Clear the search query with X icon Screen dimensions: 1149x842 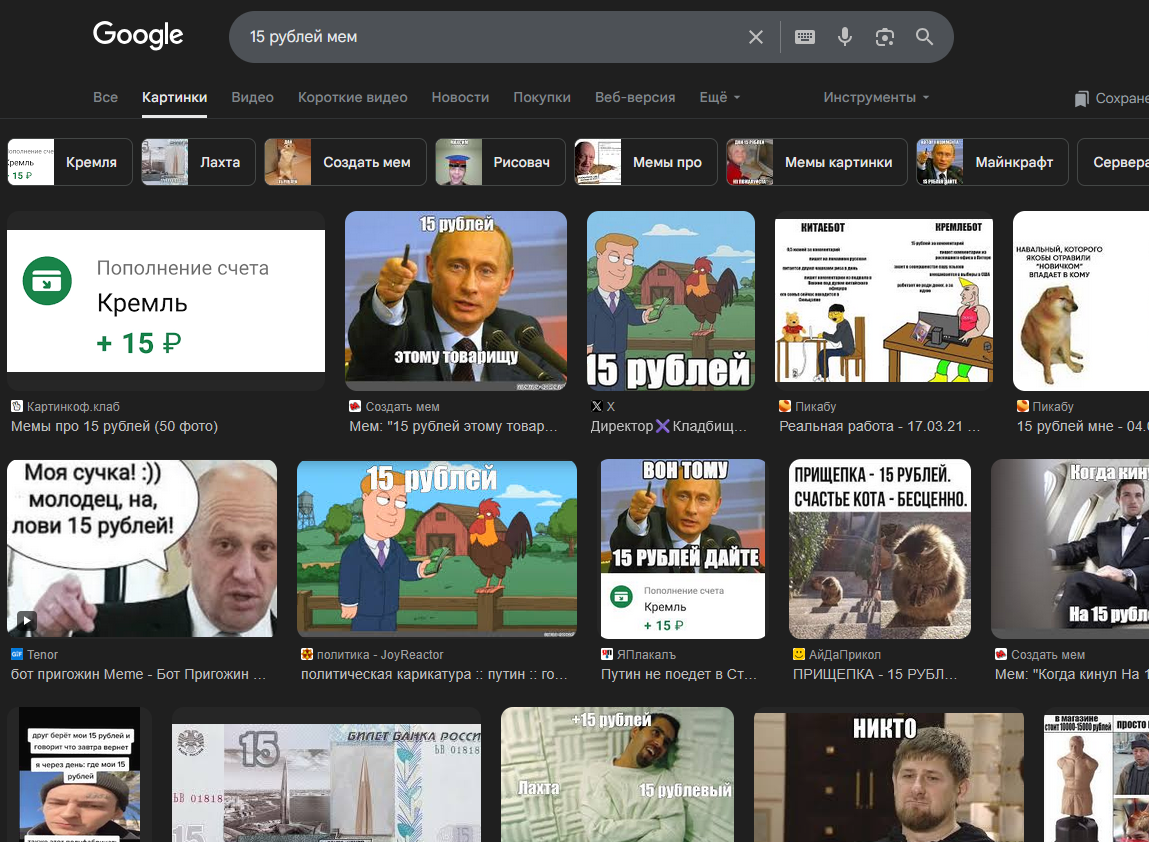point(756,37)
